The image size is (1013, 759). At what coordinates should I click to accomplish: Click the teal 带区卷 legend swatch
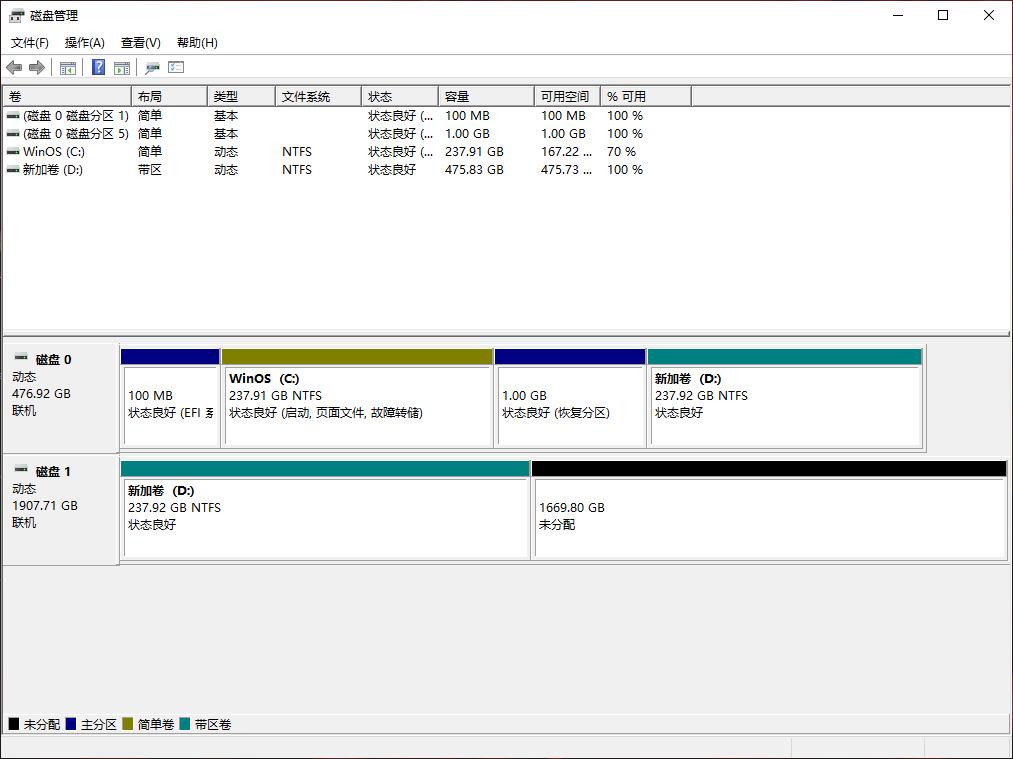pos(185,724)
